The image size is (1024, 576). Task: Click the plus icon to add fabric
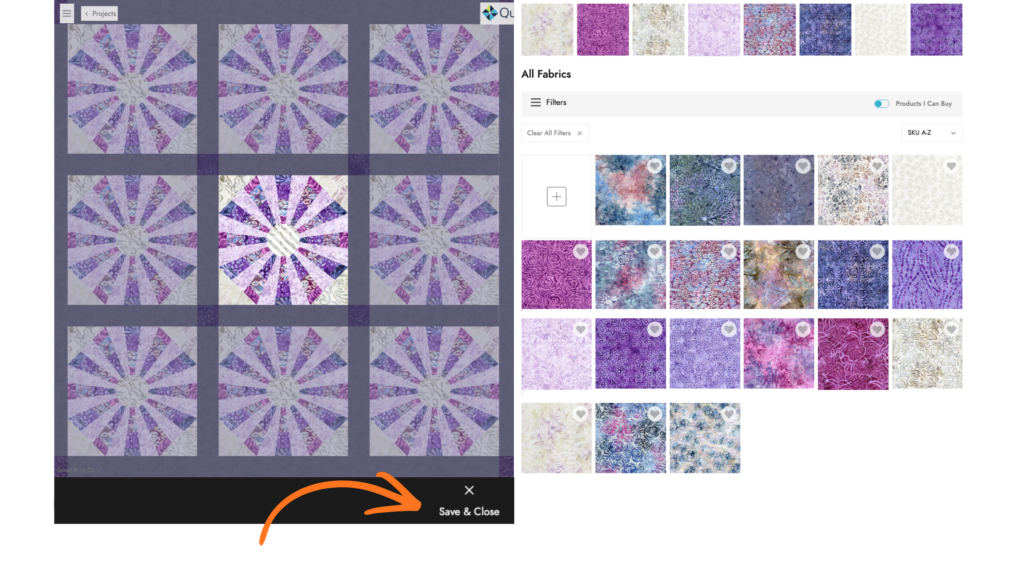(556, 197)
